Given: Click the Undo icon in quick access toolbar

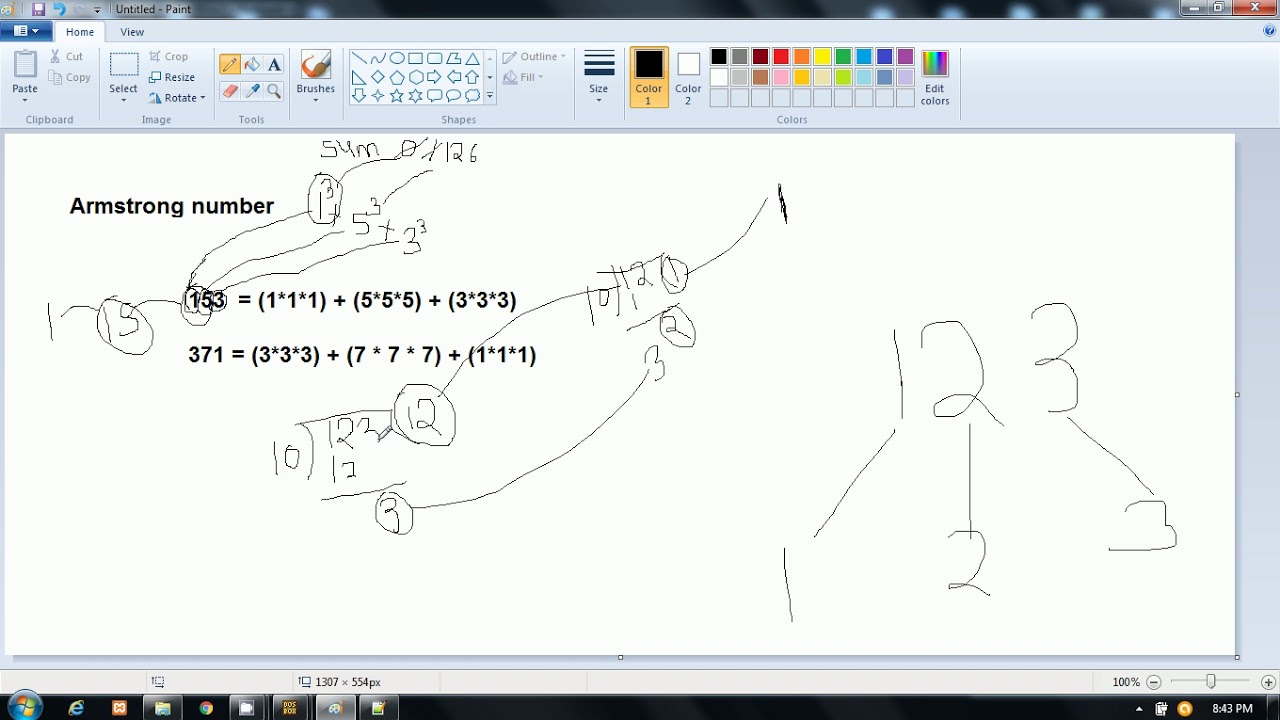Looking at the screenshot, I should (x=59, y=9).
